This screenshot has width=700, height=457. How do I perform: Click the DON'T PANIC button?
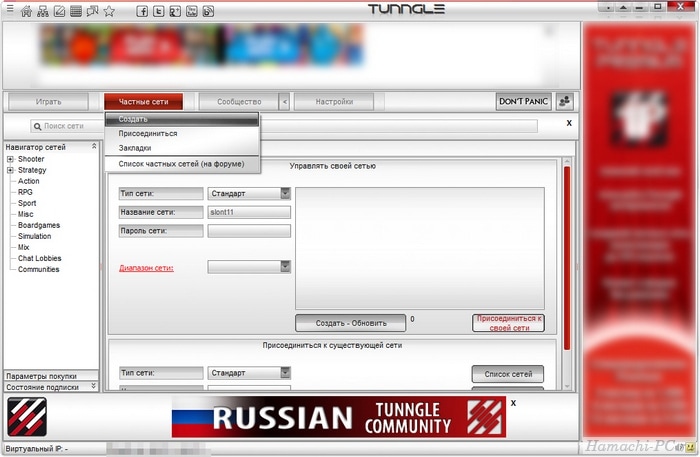(x=523, y=102)
